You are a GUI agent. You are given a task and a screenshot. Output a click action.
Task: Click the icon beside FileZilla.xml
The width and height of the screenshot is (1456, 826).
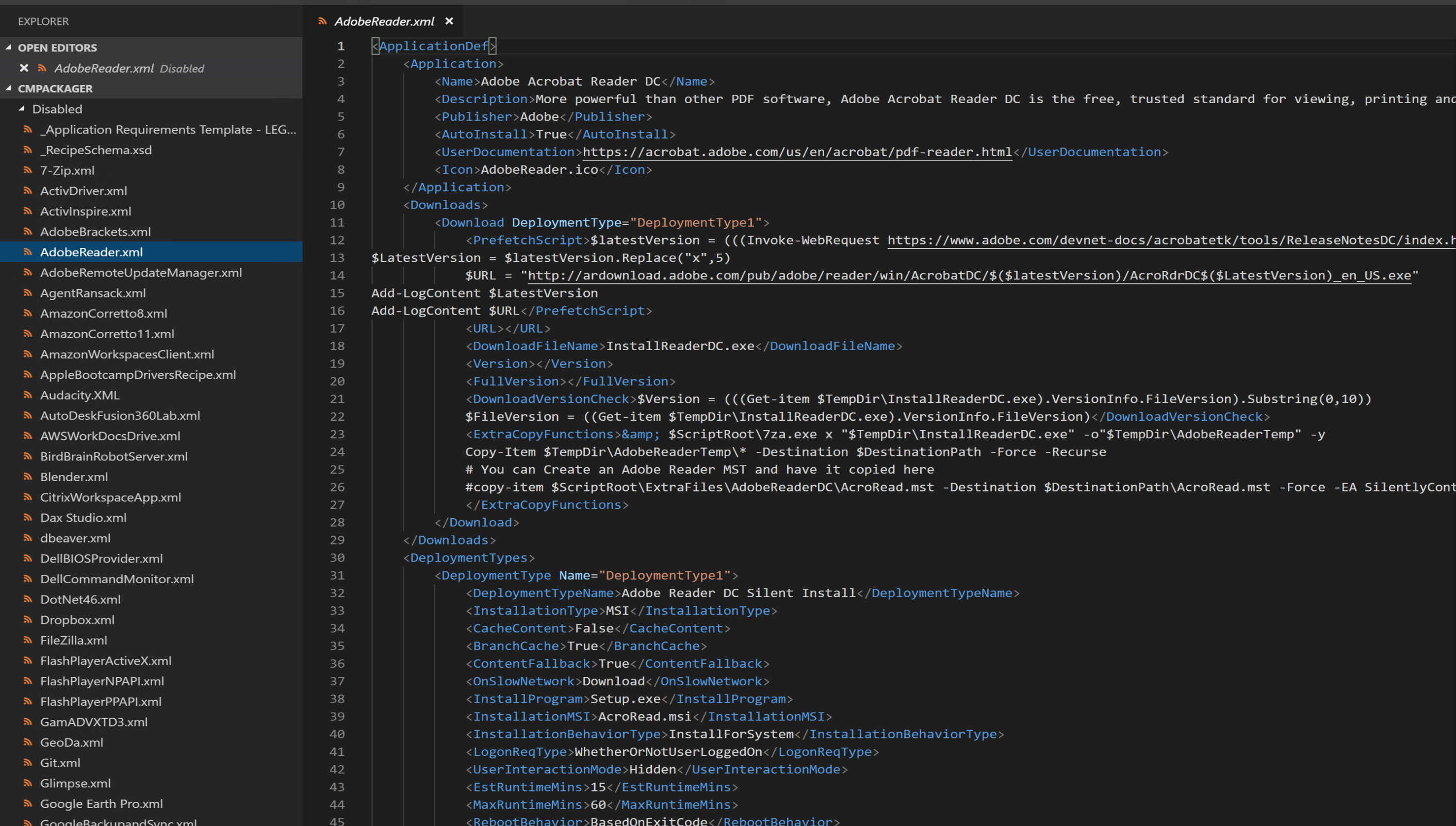point(27,640)
